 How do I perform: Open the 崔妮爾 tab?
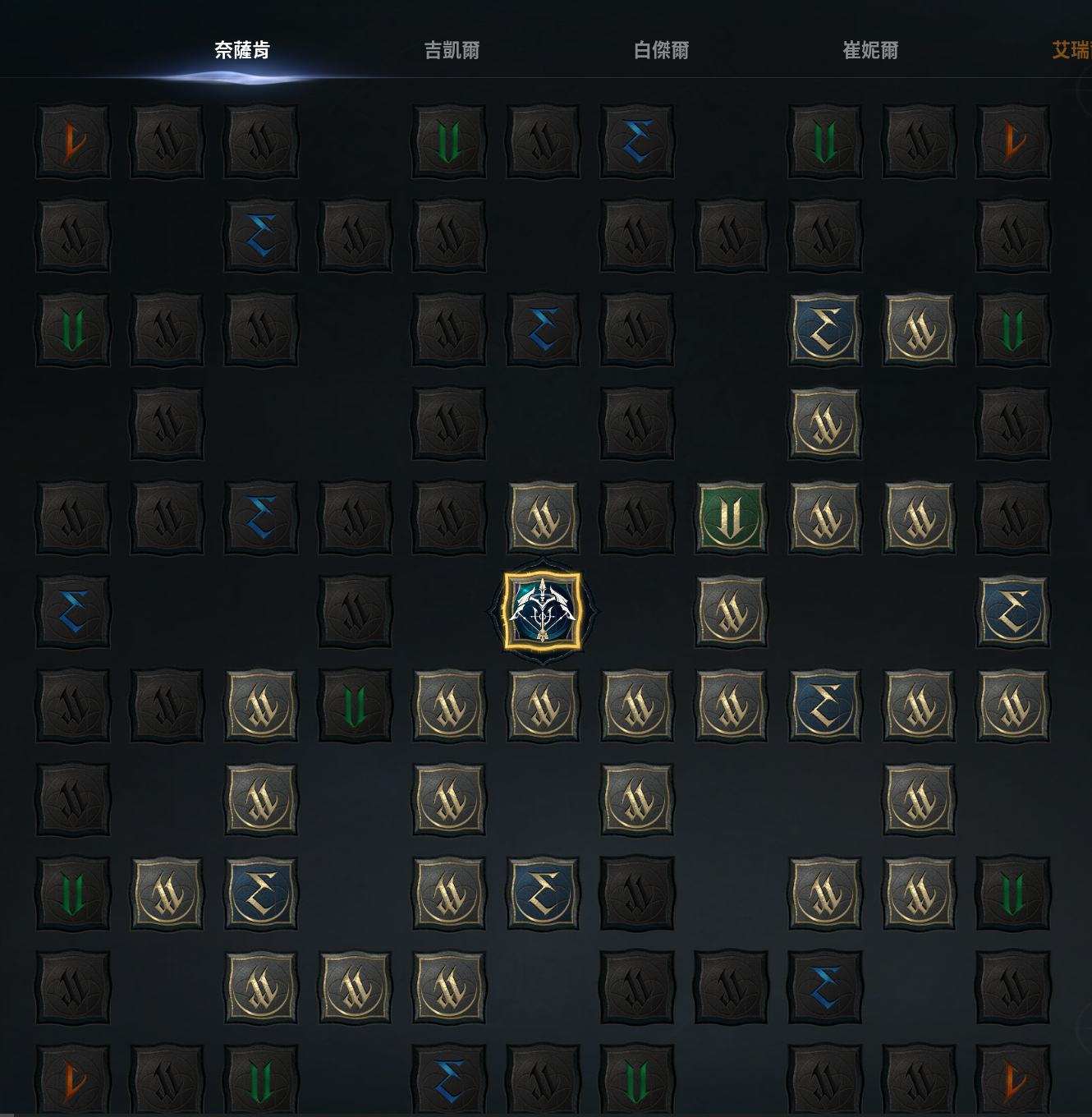pos(870,50)
